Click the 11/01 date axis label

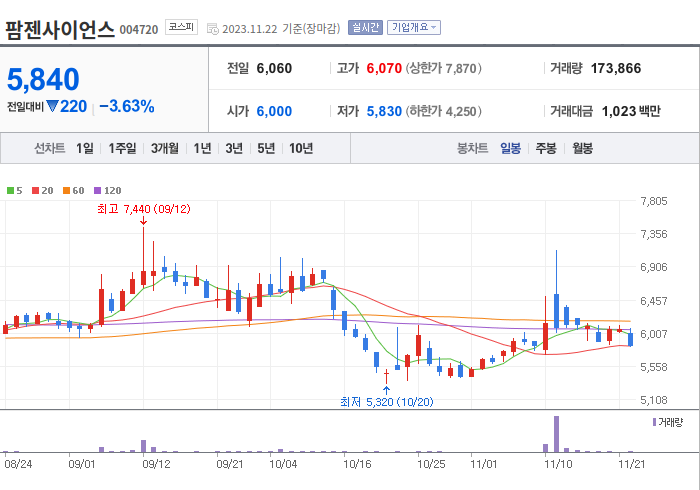(483, 464)
